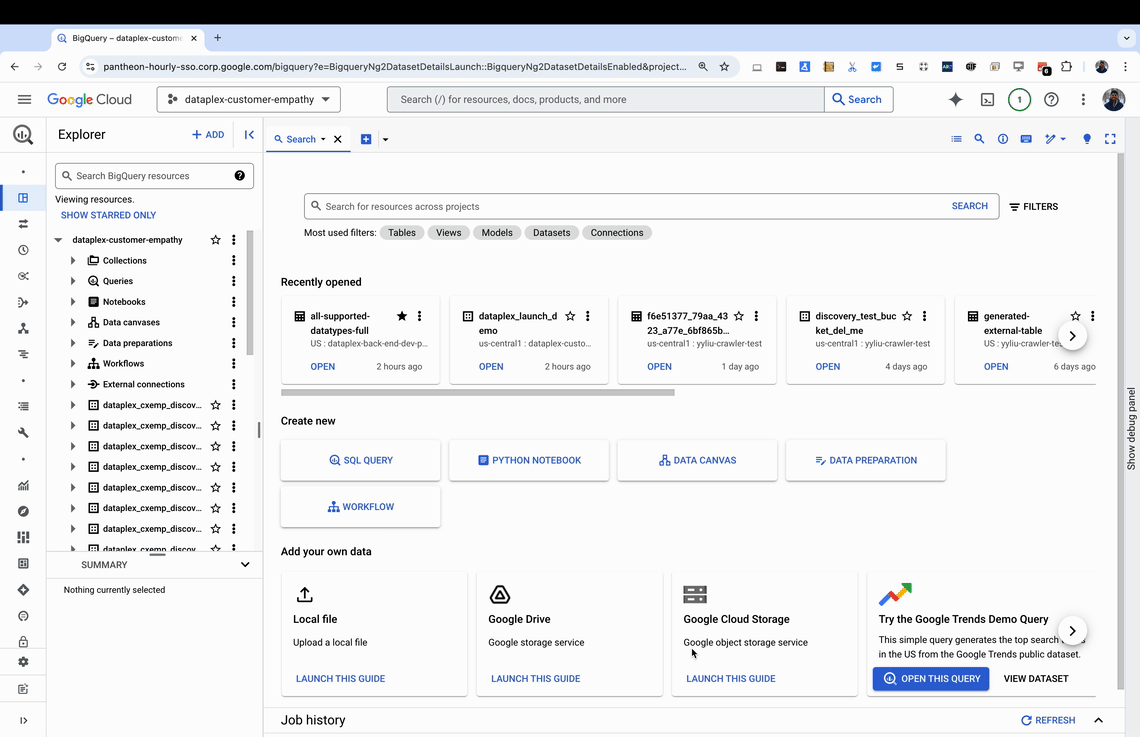Expand the Queries tree node
Viewport: 1140px width, 737px height.
[73, 281]
